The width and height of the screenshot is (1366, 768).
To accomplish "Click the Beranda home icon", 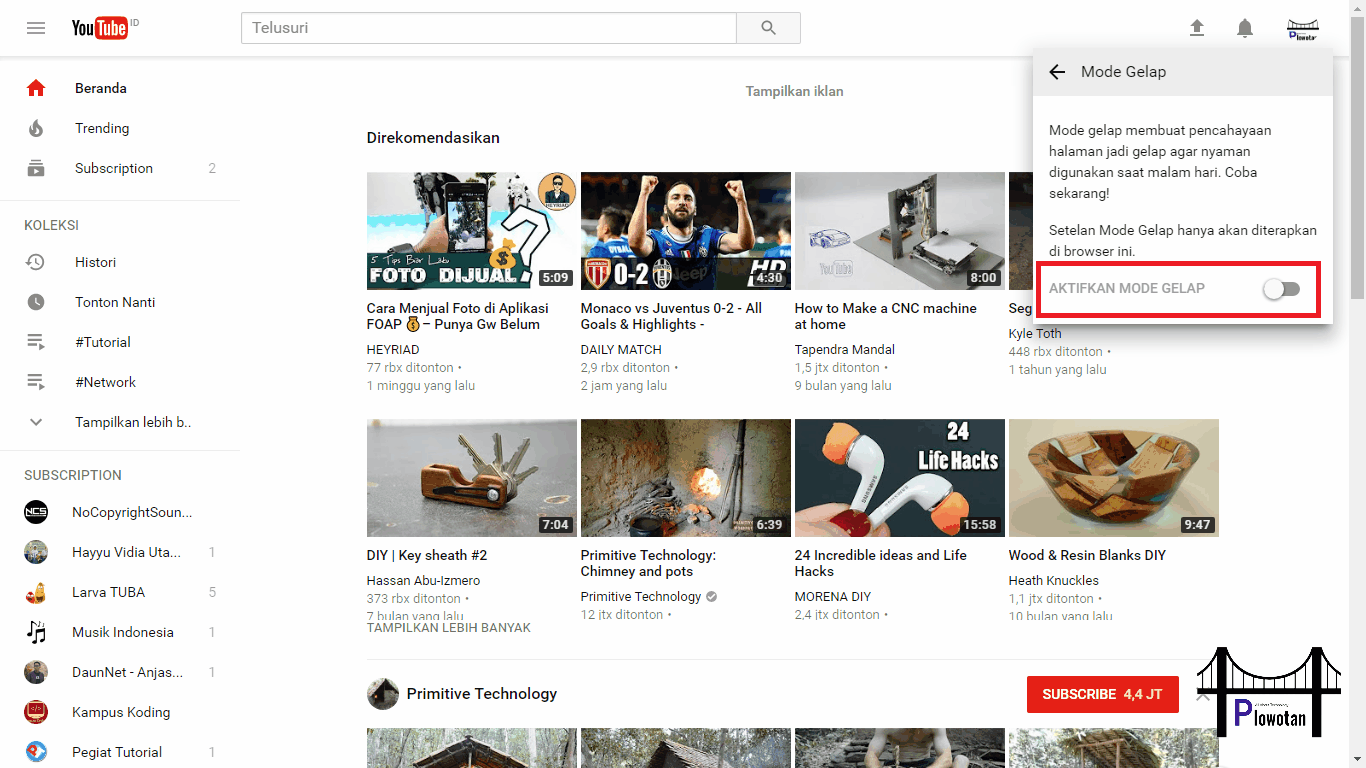I will 36,88.
